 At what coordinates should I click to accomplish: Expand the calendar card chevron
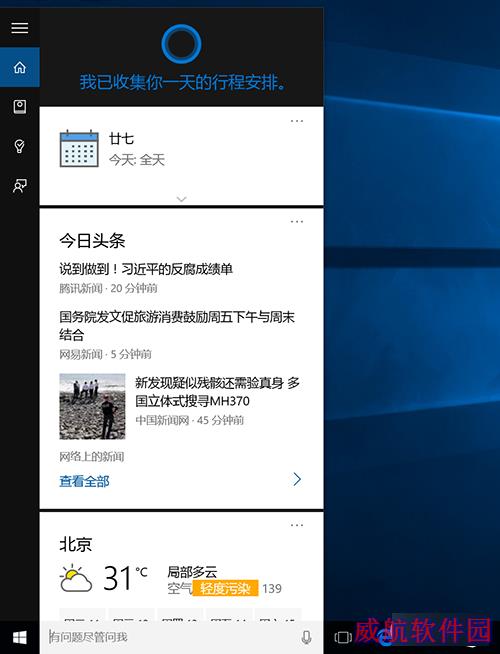click(181, 199)
